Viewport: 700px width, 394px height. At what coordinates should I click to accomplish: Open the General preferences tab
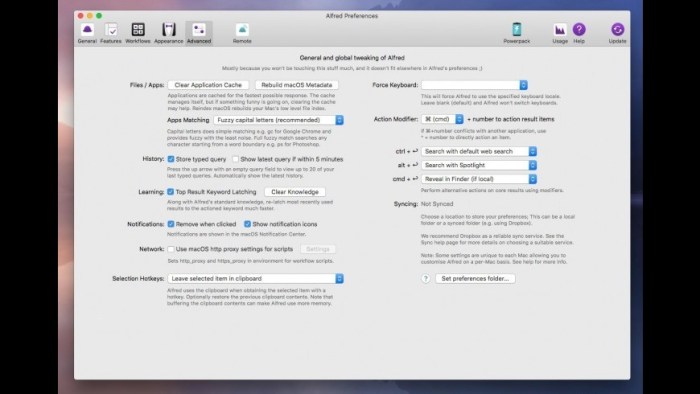tap(87, 33)
